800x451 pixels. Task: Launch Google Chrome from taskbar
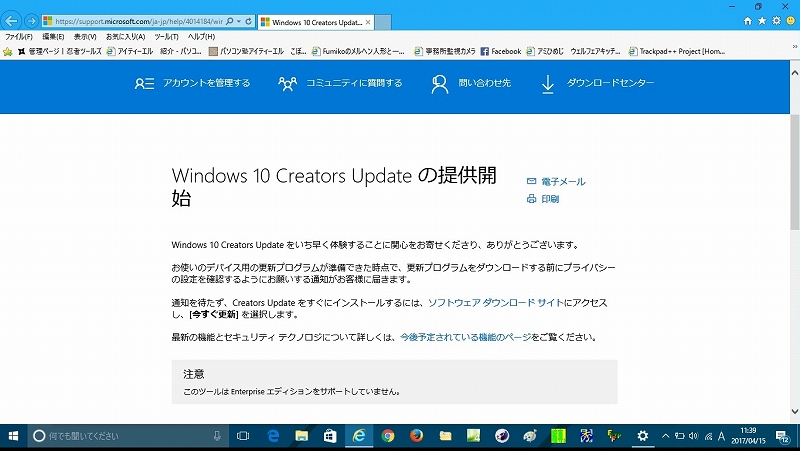[x=388, y=436]
